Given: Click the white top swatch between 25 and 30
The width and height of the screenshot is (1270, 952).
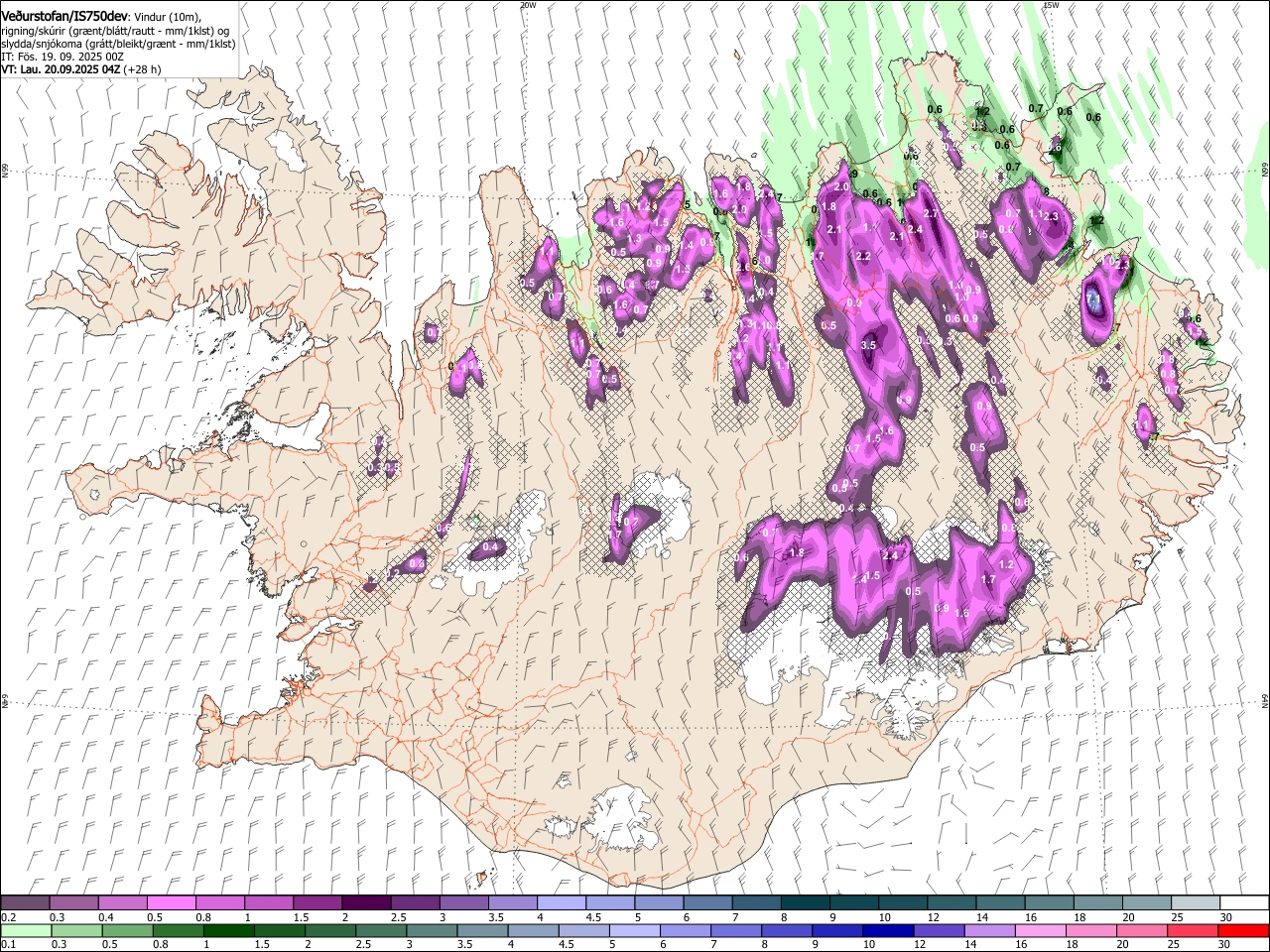Looking at the screenshot, I should tap(1195, 903).
